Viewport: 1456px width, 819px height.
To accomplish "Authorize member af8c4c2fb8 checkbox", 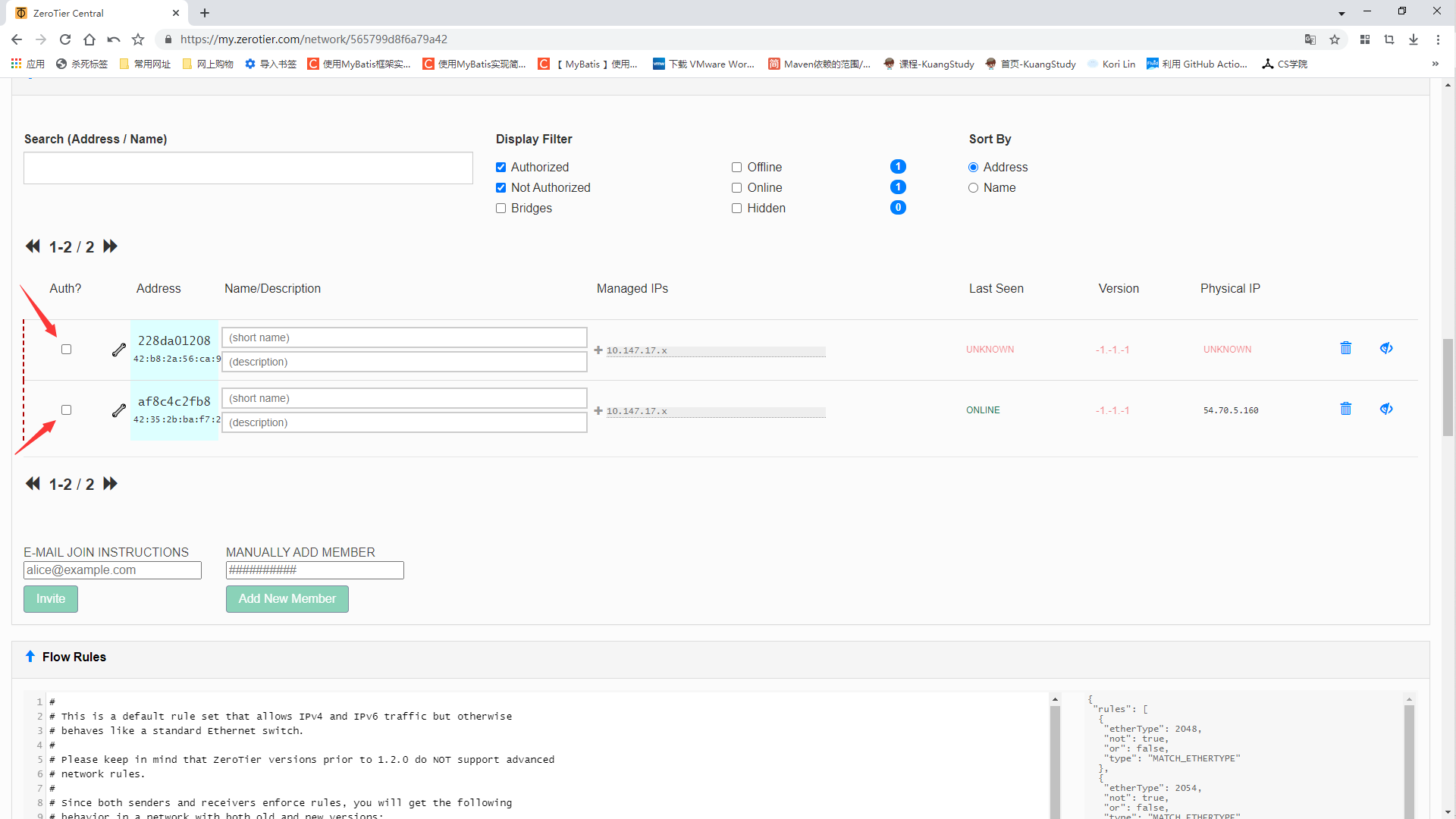I will pos(67,410).
